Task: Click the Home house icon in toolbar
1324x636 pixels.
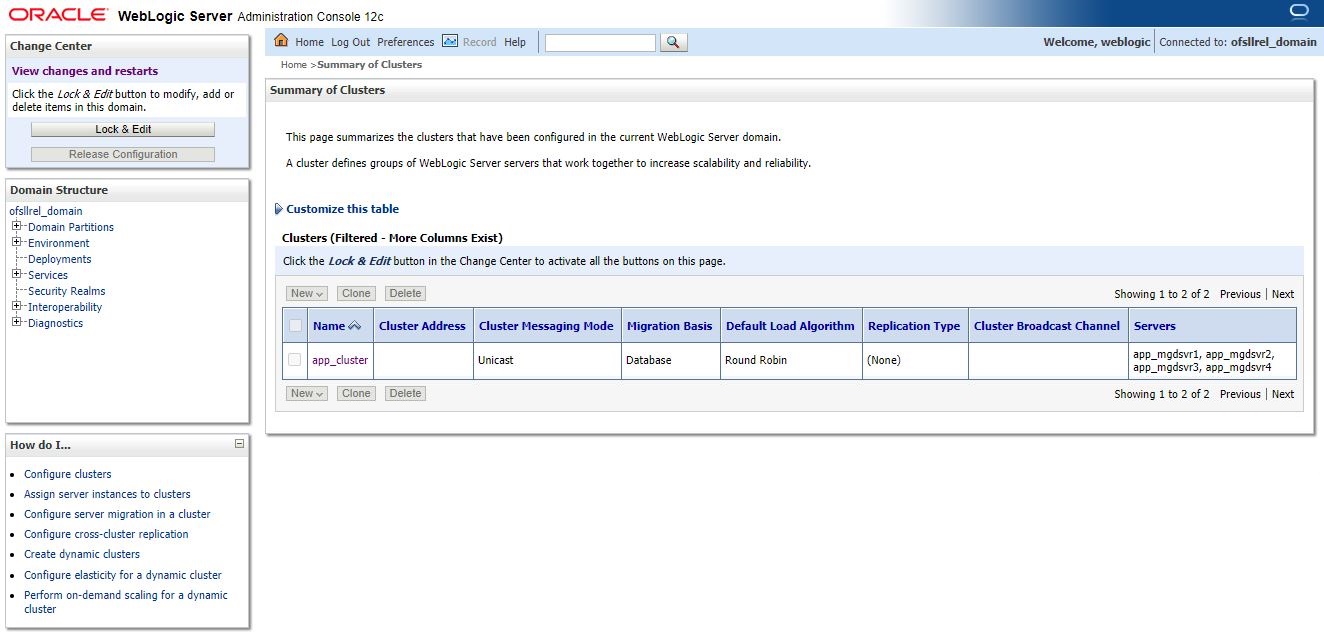Action: point(281,41)
